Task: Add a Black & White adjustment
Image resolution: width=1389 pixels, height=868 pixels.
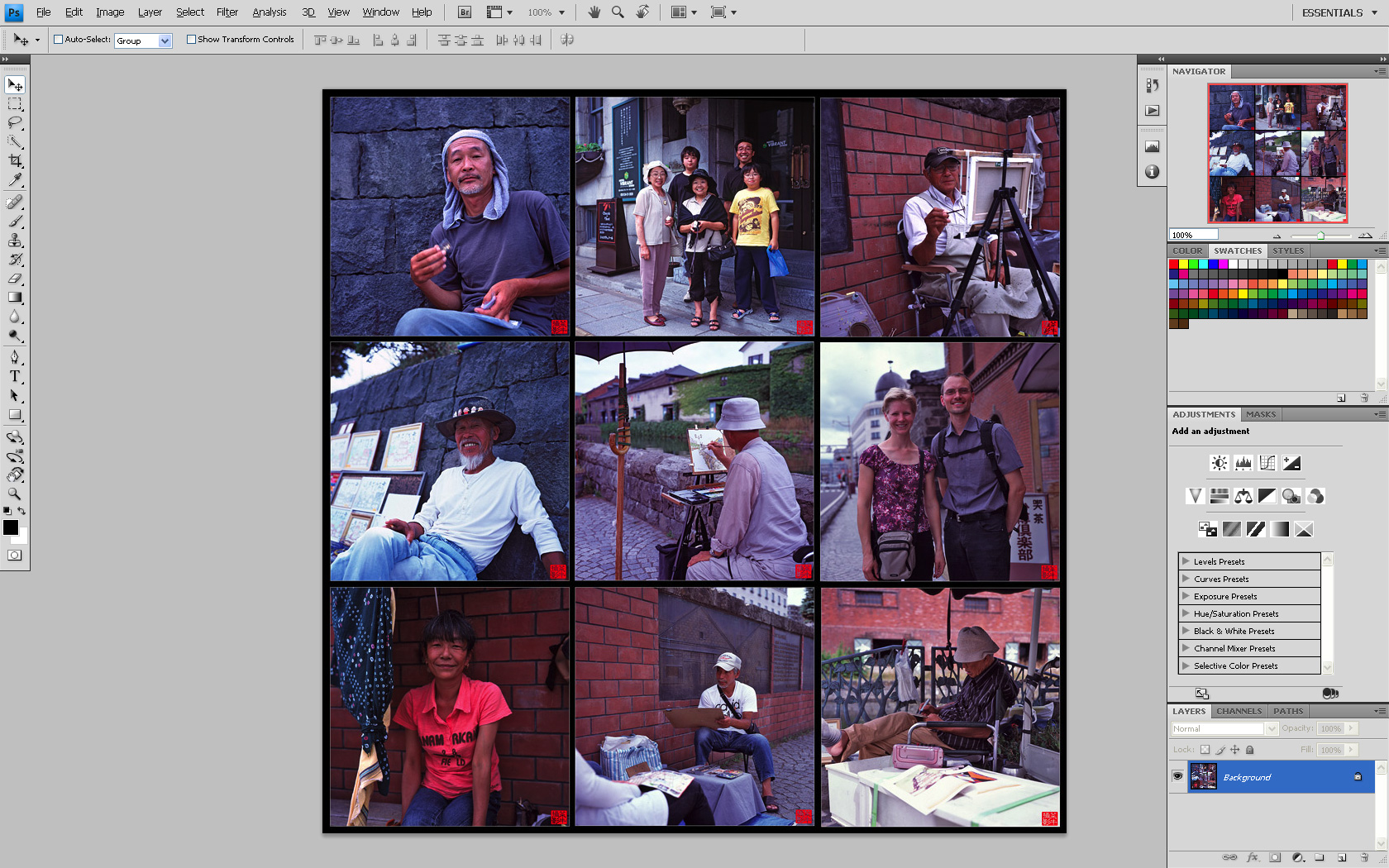Action: 1267,496
